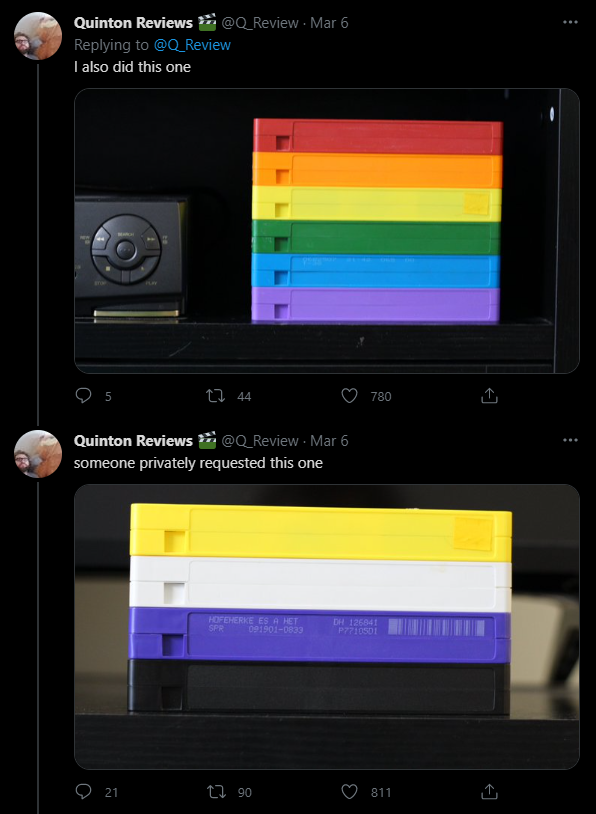Reply to "someone privately requested" tweet
Image resolution: width=596 pixels, height=814 pixels.
[83, 792]
